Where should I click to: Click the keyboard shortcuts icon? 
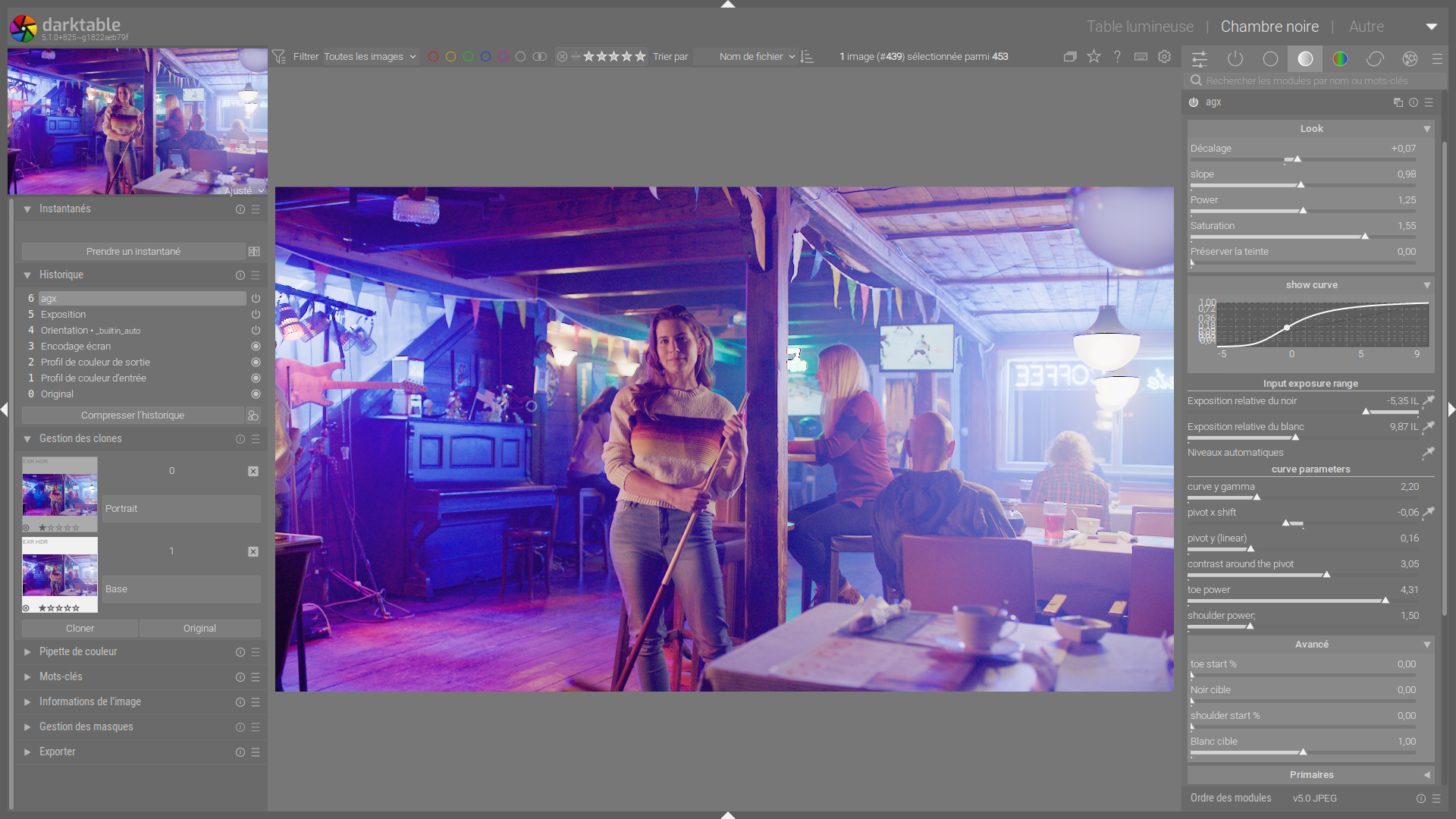point(1141,56)
